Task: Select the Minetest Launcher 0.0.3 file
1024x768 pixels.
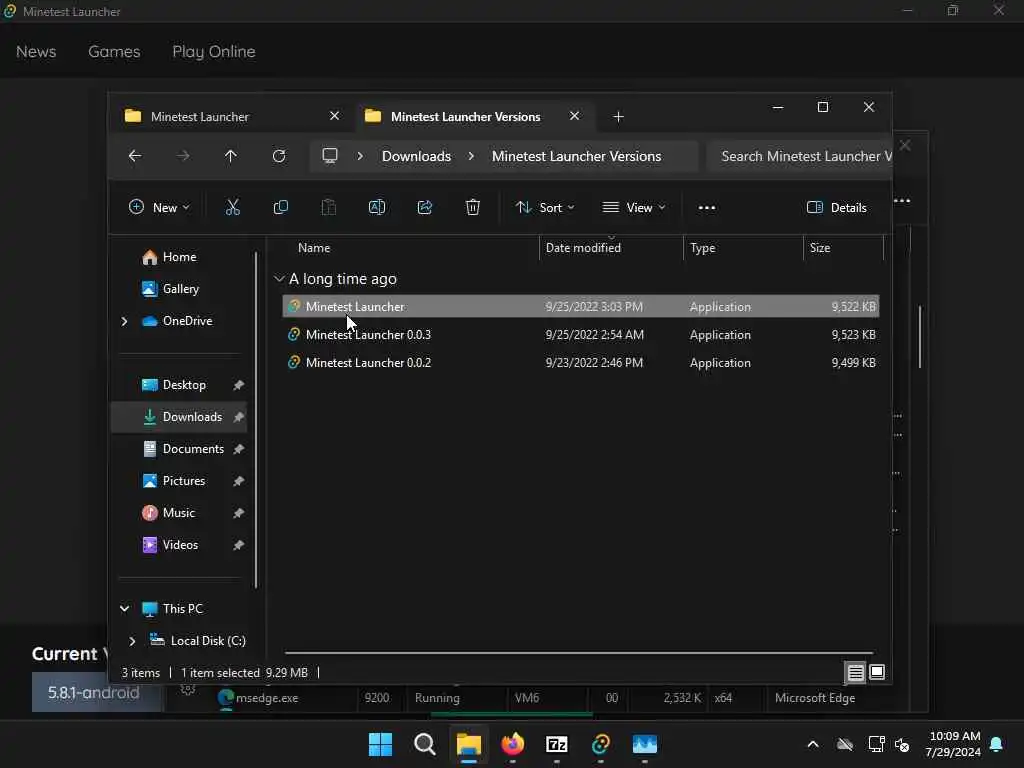Action: [581, 335]
